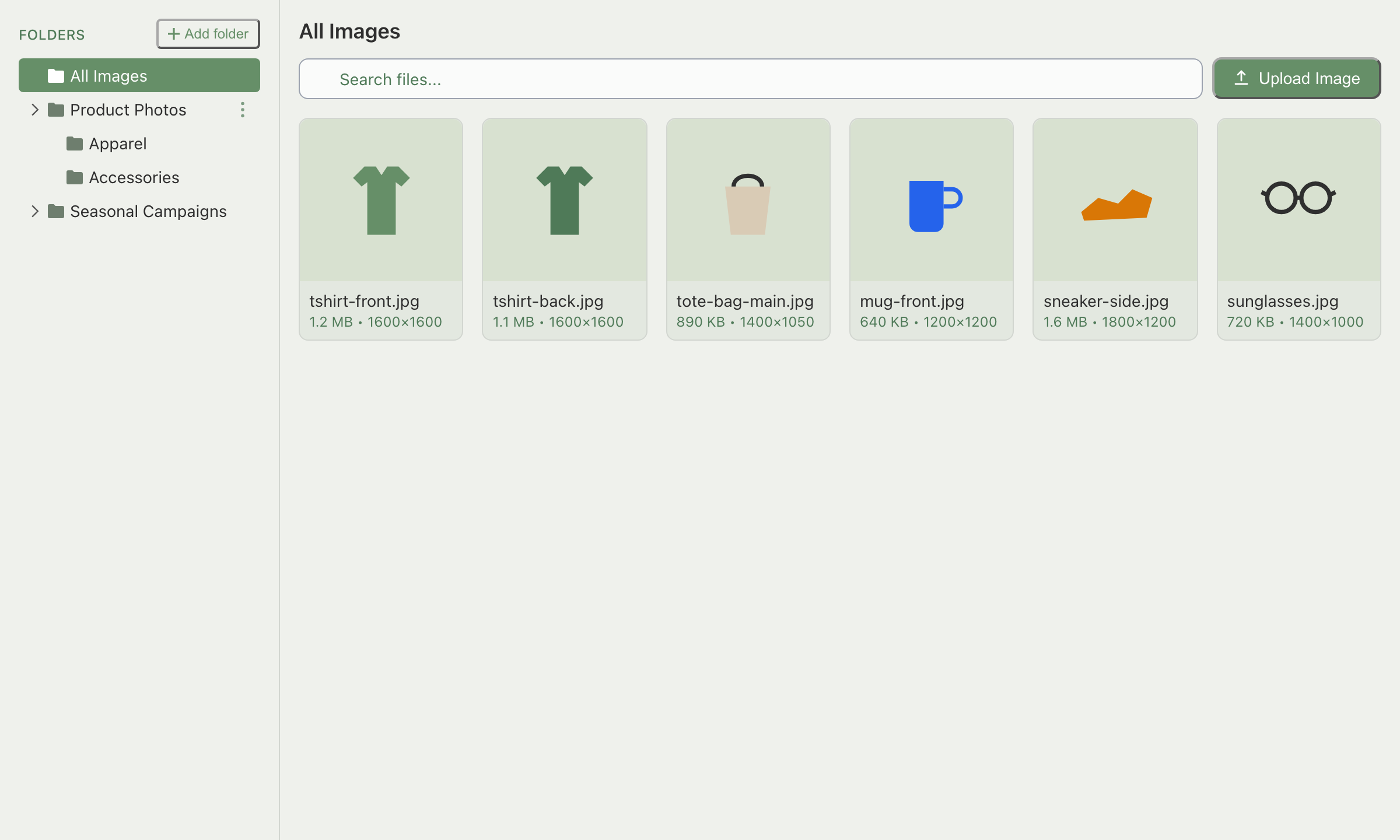Select the Product Photos folder label
Viewport: 1400px width, 840px height.
128,110
